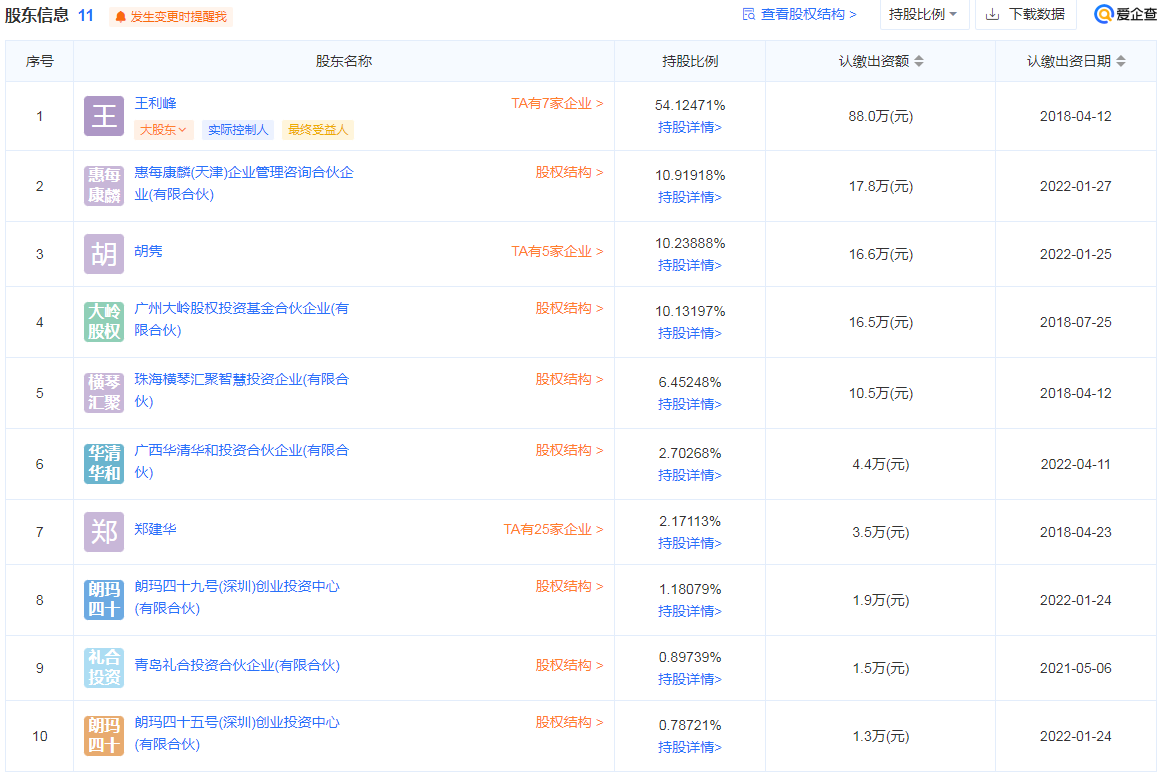The image size is (1160, 776).
Task: Click the 最终受益人 tag
Action: (x=317, y=130)
